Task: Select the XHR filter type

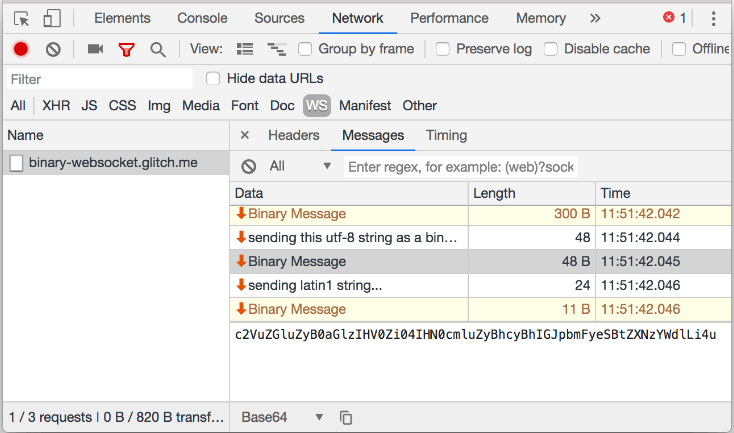Action: [56, 105]
